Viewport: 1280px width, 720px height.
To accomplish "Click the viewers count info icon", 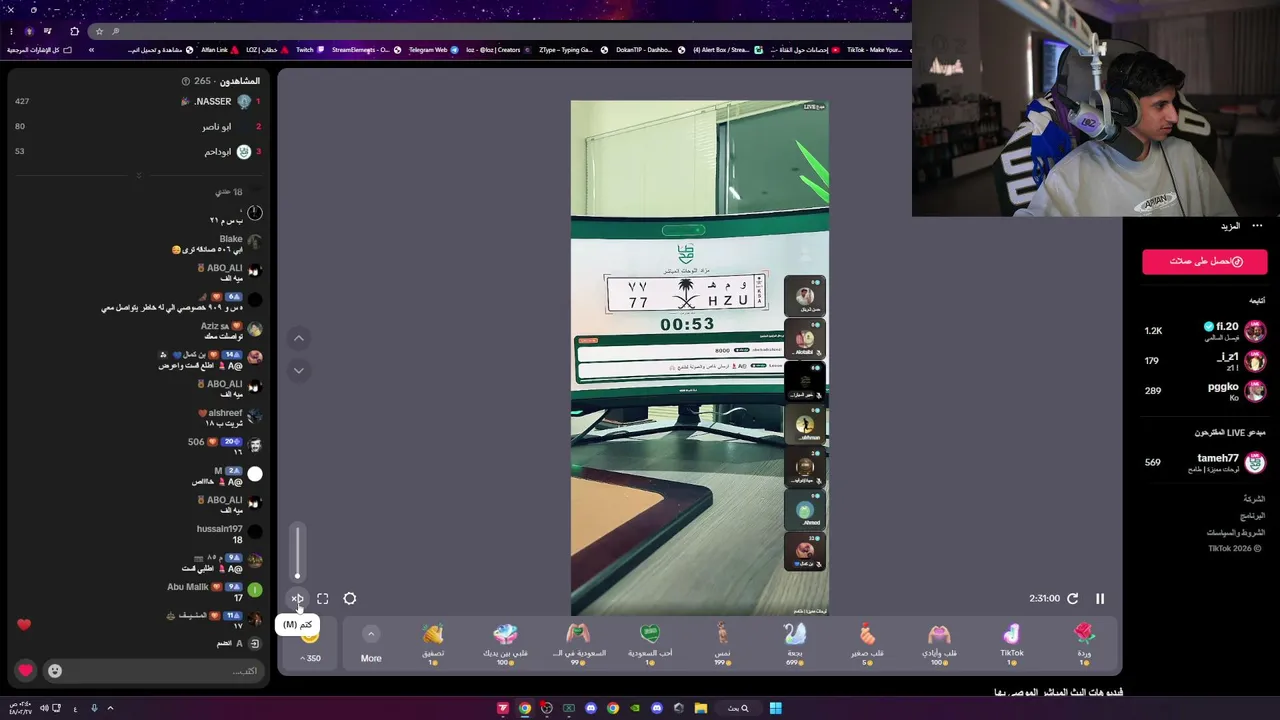I will pos(186,81).
